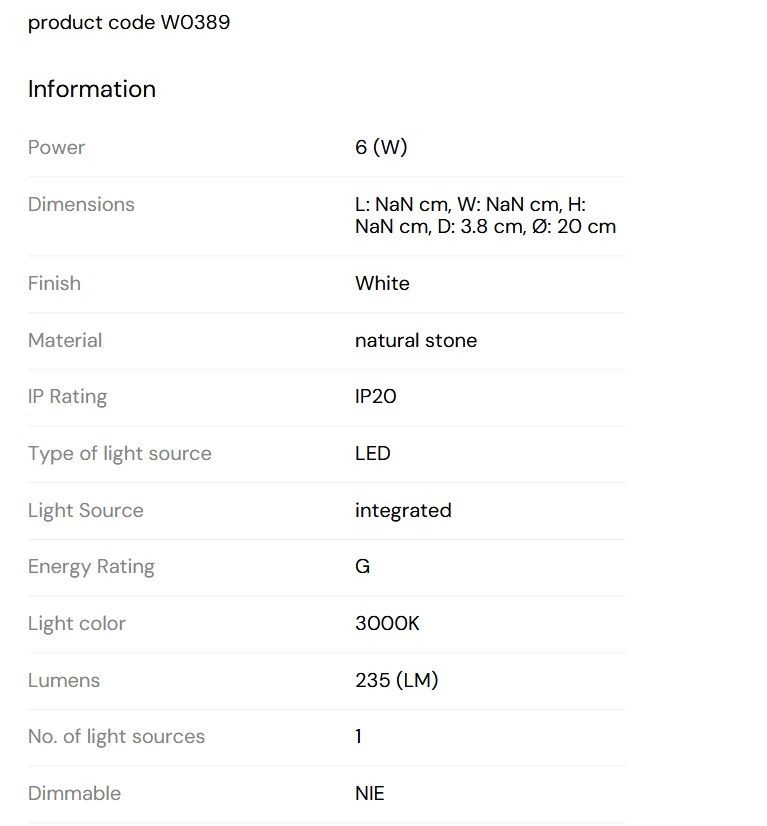Select the 235 (LM) lumens value

point(397,680)
